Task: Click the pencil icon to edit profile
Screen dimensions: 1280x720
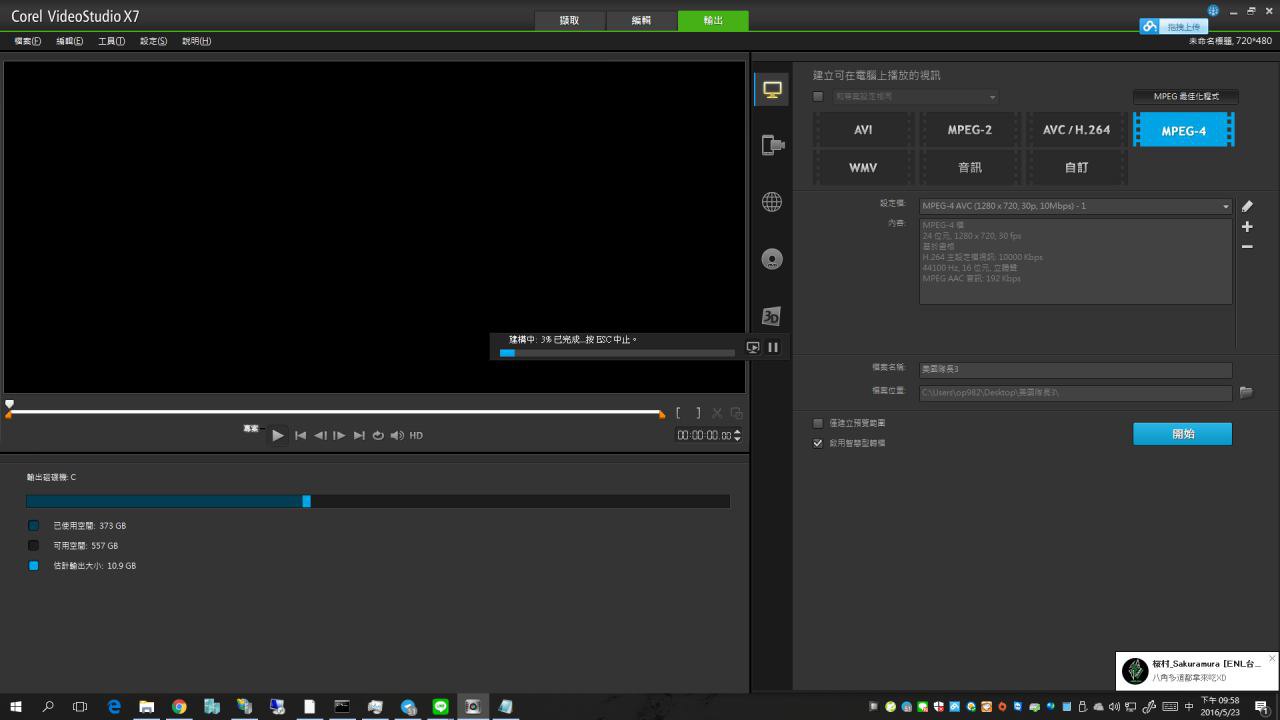Action: click(1247, 207)
